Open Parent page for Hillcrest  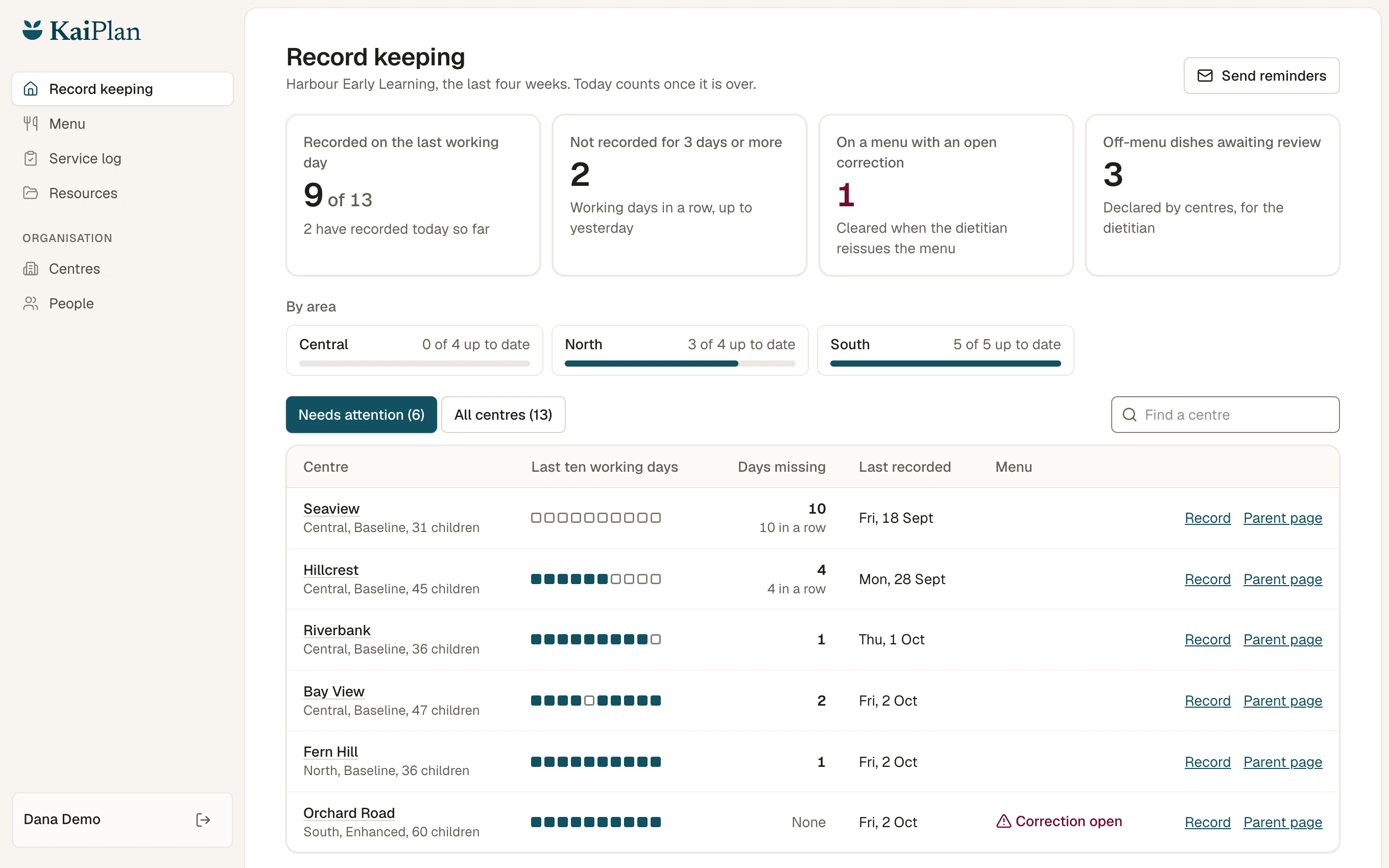(1283, 579)
